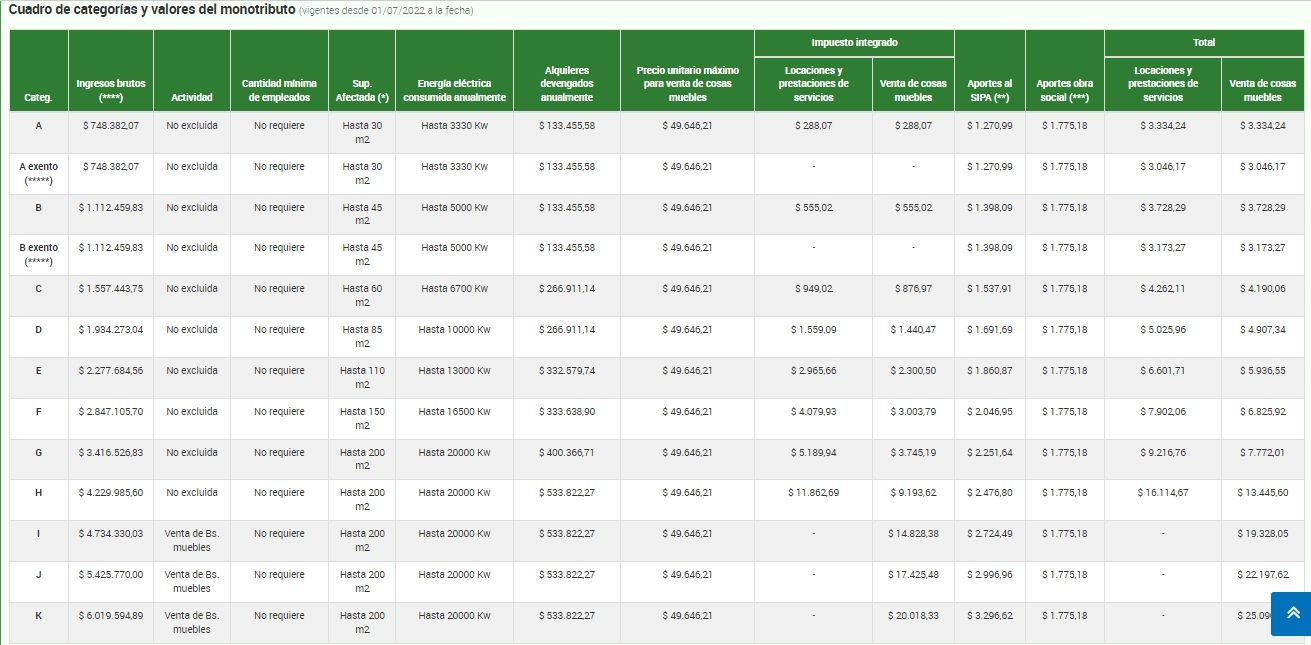Click the 'Sup. Afectada (*)' column header

coord(362,90)
